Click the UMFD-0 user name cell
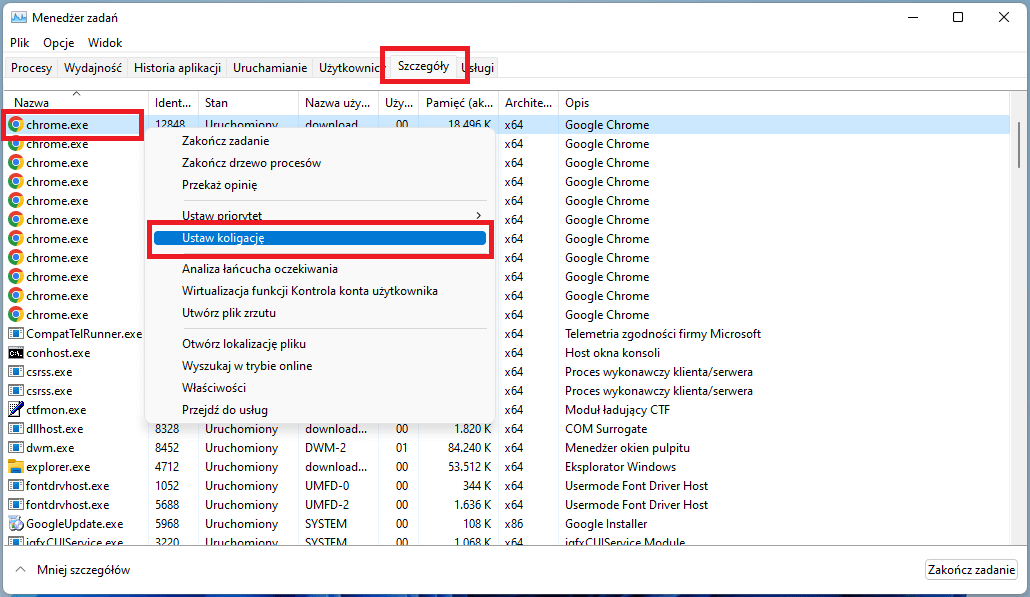Viewport: 1030px width, 597px height. (x=327, y=486)
